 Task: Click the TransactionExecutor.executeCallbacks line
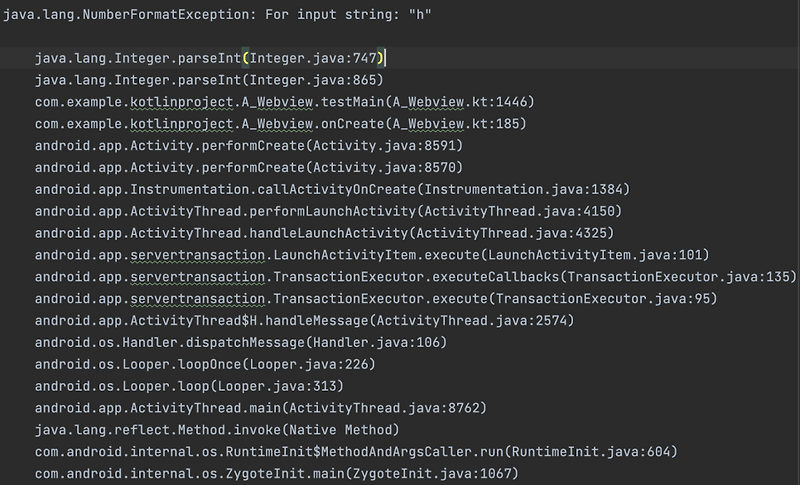pos(416,277)
